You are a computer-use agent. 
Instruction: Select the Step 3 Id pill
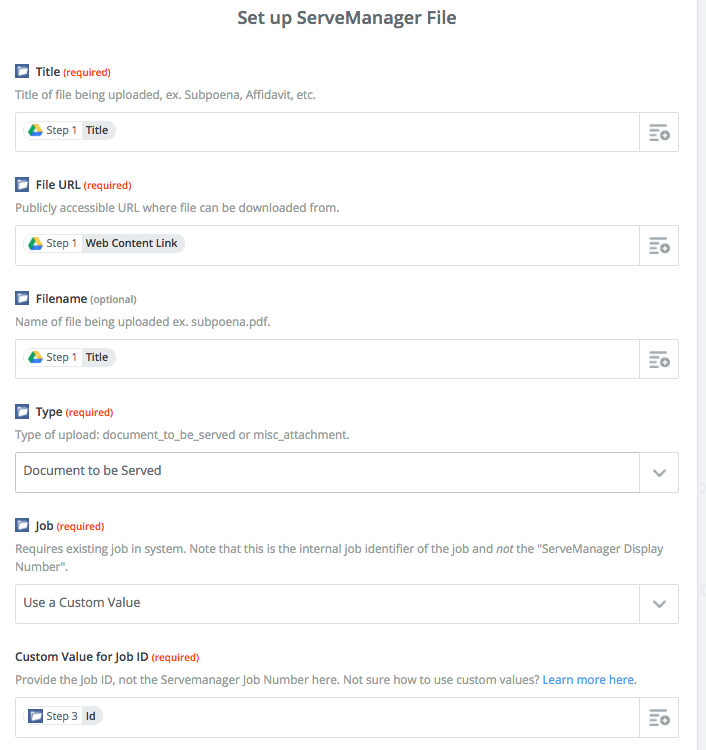[64, 716]
